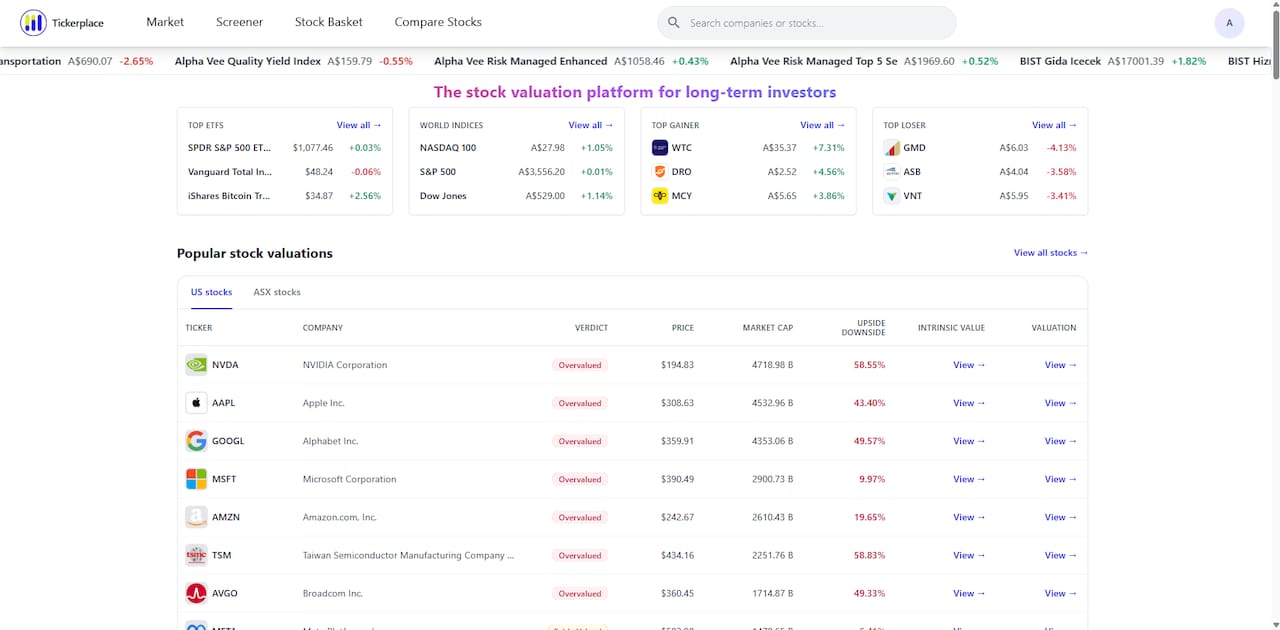Select the US stocks tab

211,292
